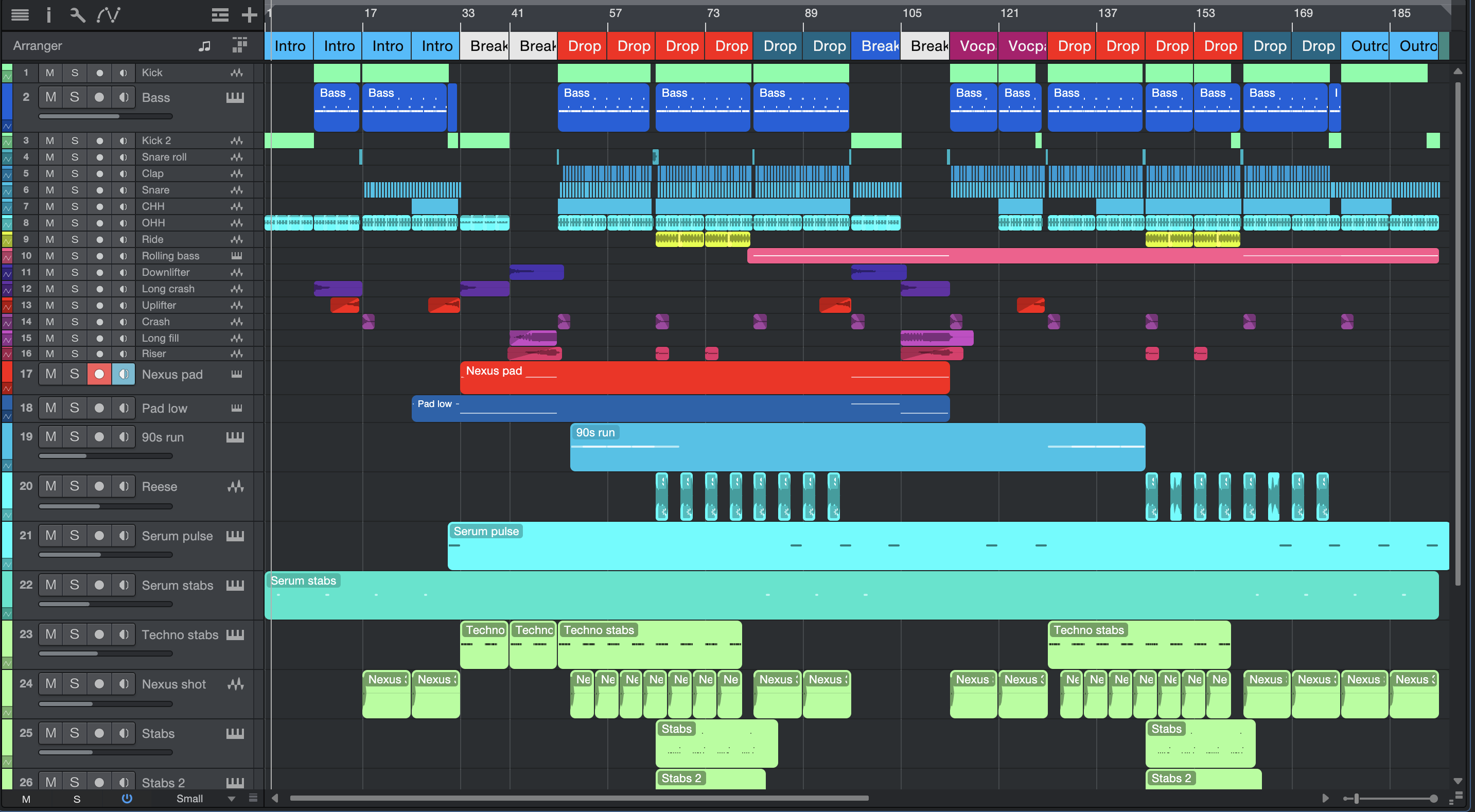Adjust the horizontal timeline zoom slider

(x=1390, y=798)
